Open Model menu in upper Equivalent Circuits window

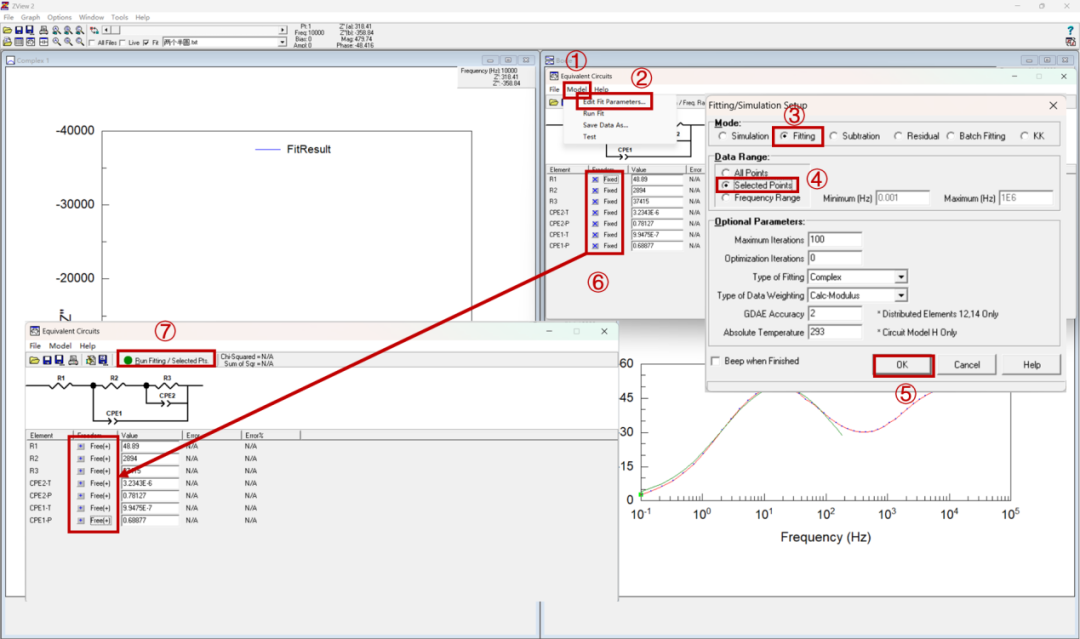tap(577, 90)
